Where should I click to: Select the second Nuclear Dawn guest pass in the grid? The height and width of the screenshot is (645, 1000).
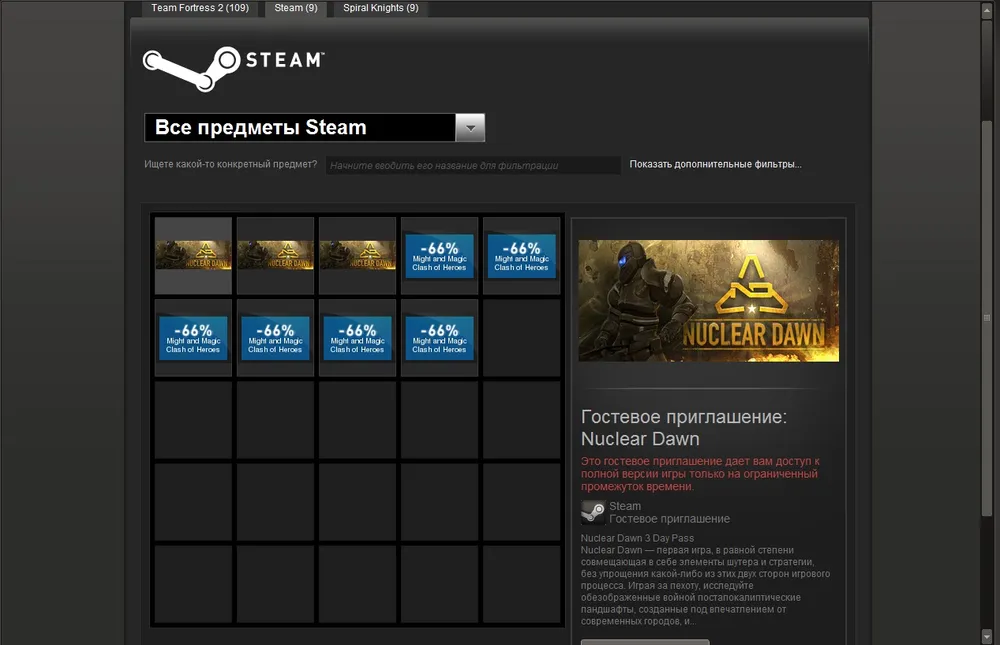275,255
